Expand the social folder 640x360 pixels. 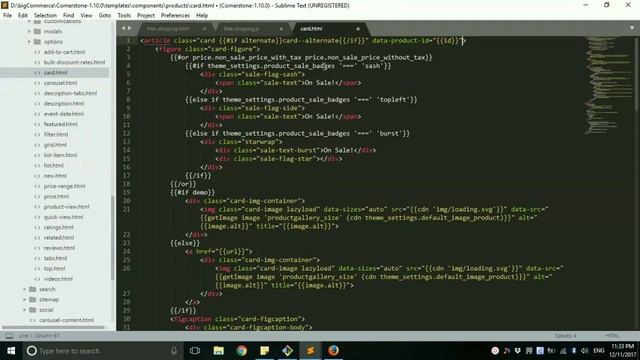tap(24, 310)
